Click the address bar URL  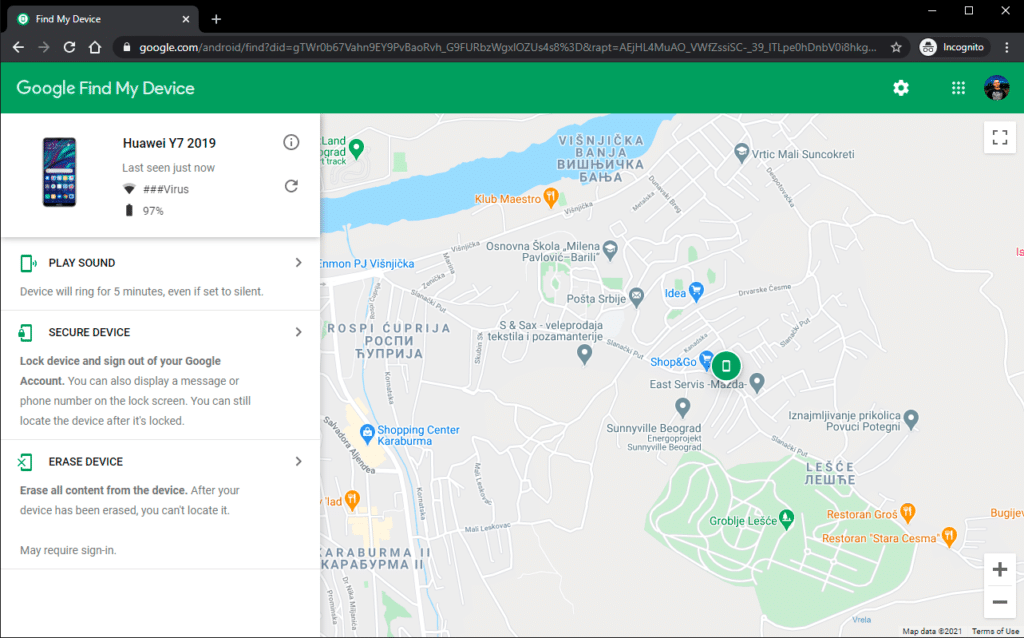(x=507, y=47)
